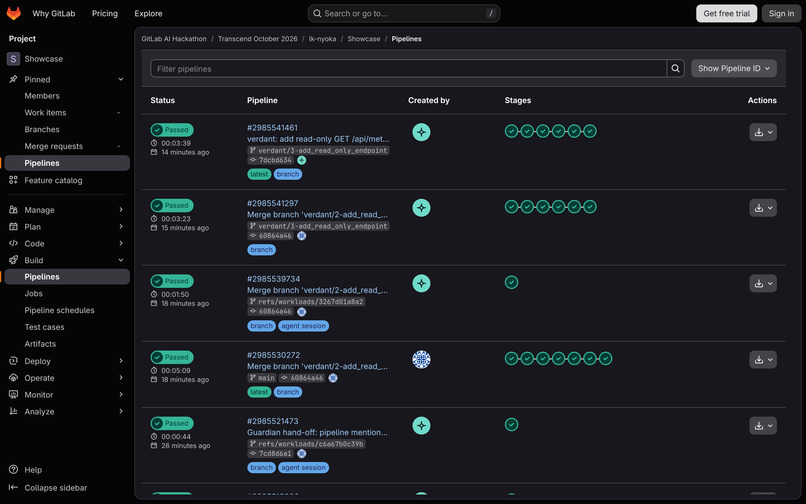806x504 pixels.
Task: Click agent session label on pipeline #2985539734
Action: [303, 326]
